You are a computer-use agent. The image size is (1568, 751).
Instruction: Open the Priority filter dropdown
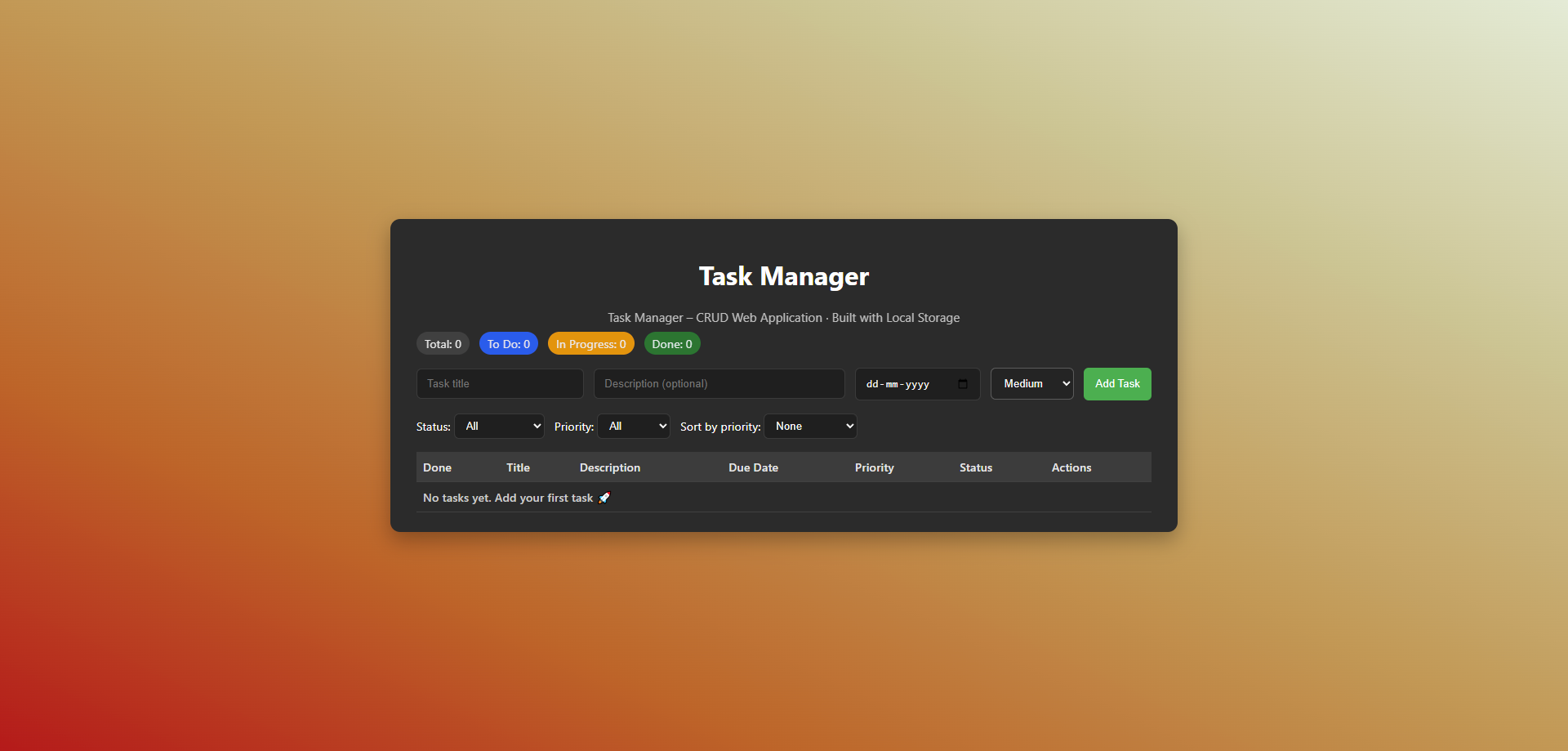coord(634,426)
